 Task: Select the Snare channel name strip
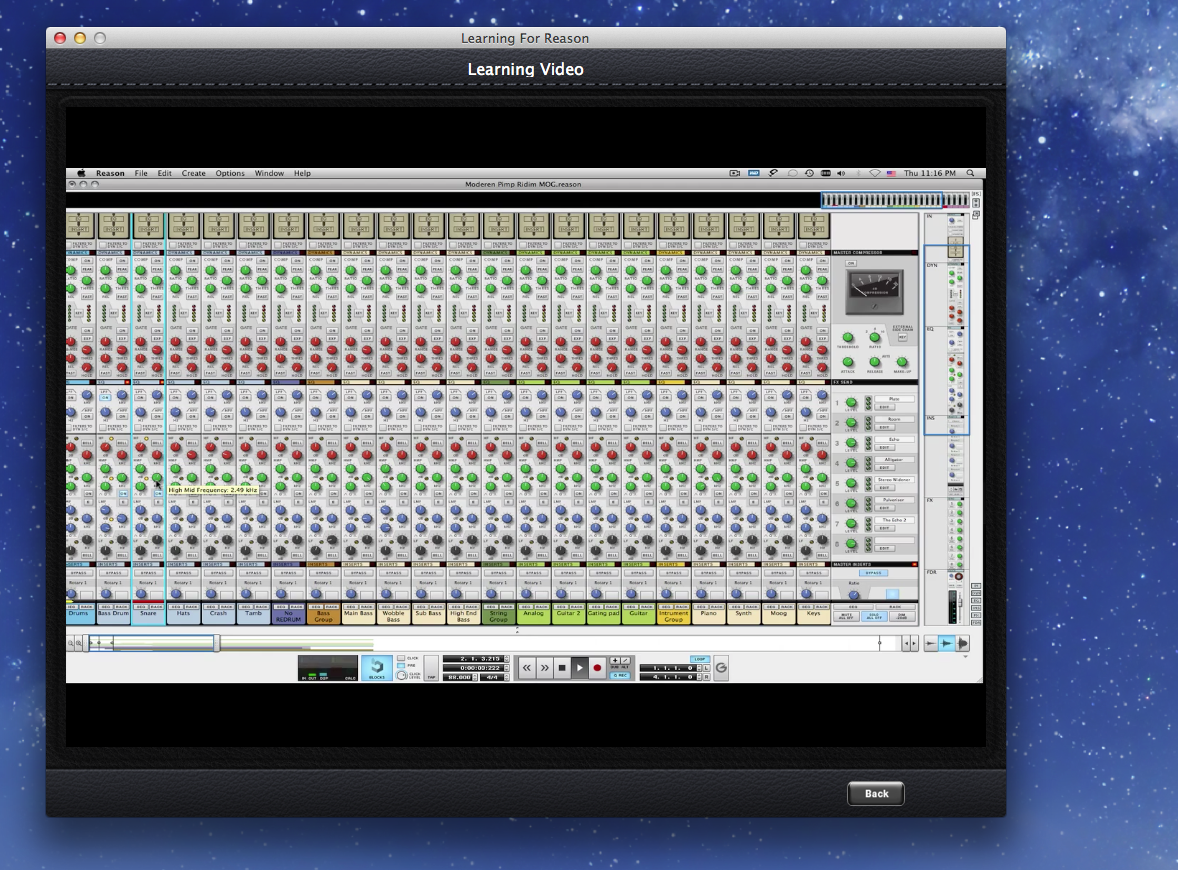(148, 615)
